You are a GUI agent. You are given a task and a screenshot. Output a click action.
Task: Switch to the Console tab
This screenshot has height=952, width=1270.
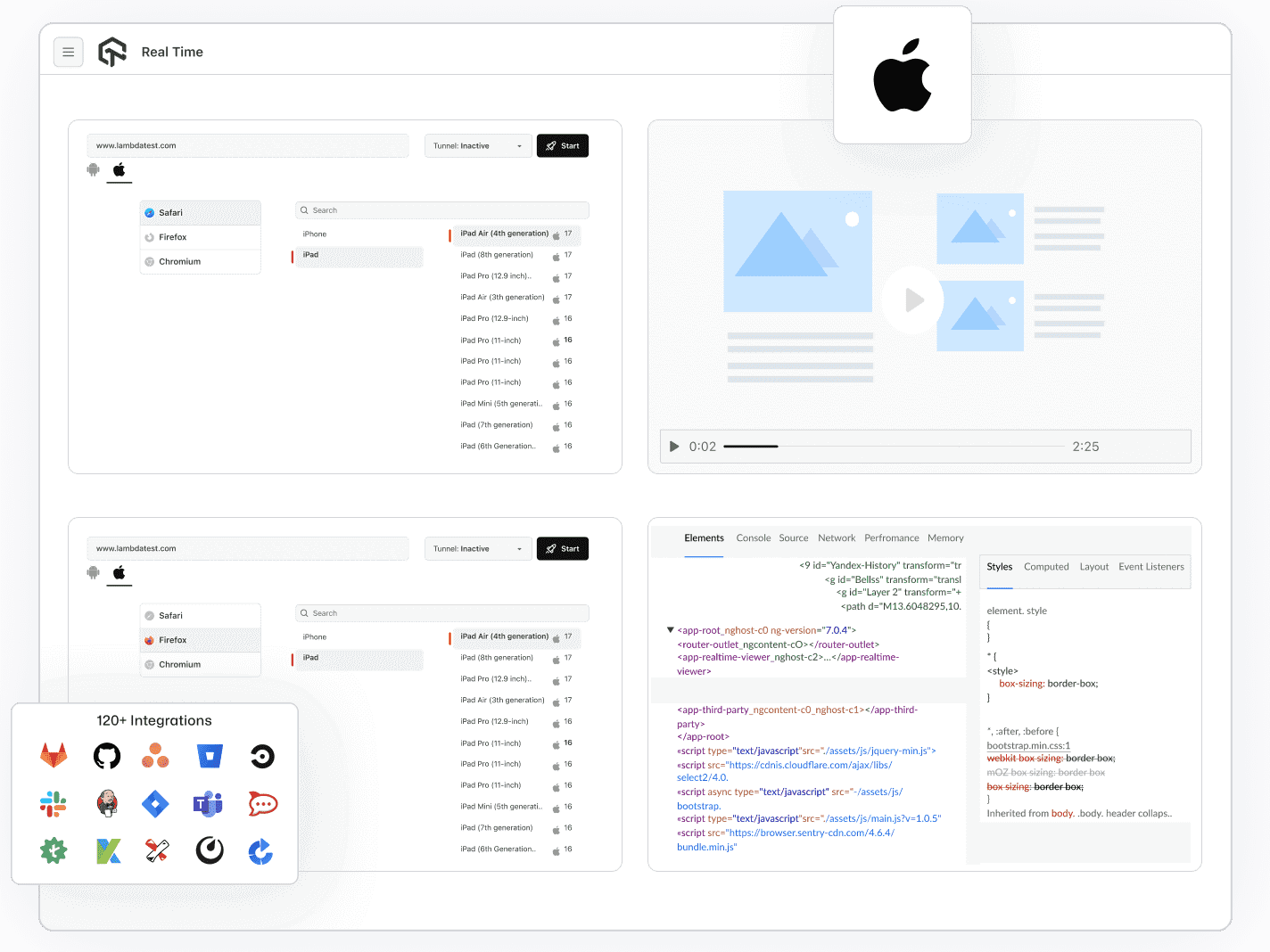tap(754, 538)
